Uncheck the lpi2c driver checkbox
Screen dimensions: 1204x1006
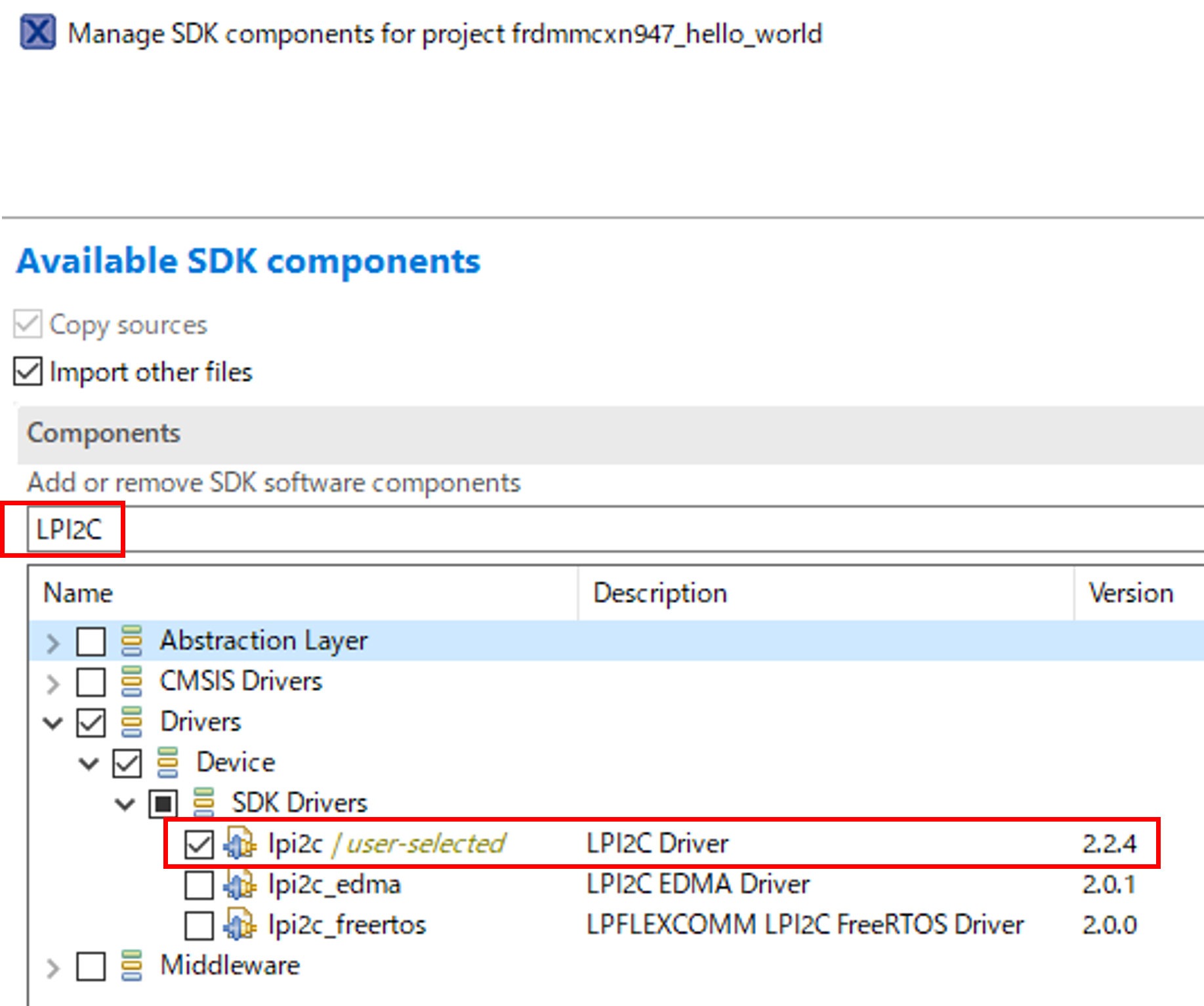click(199, 844)
